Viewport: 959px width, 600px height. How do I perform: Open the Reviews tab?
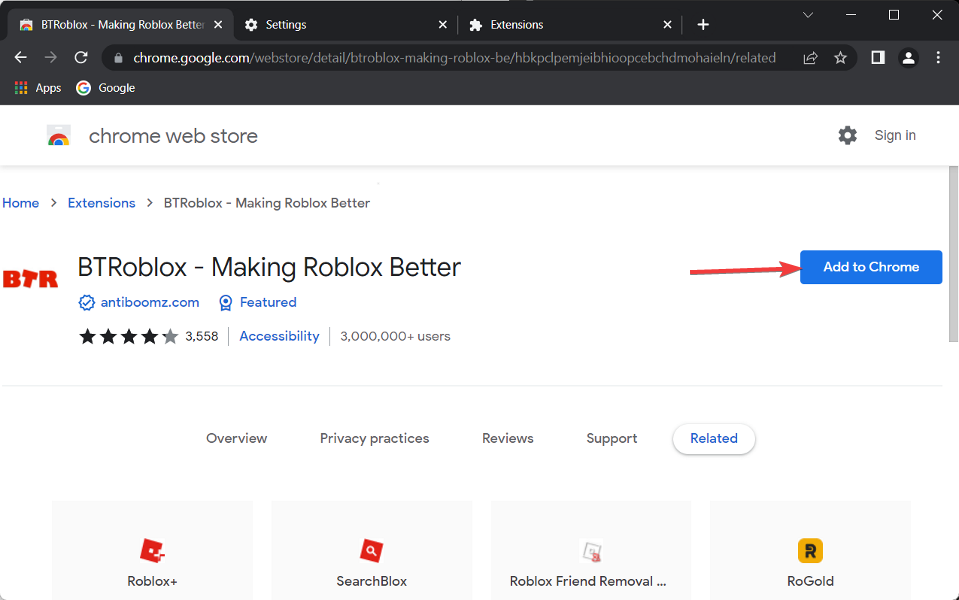(x=508, y=439)
